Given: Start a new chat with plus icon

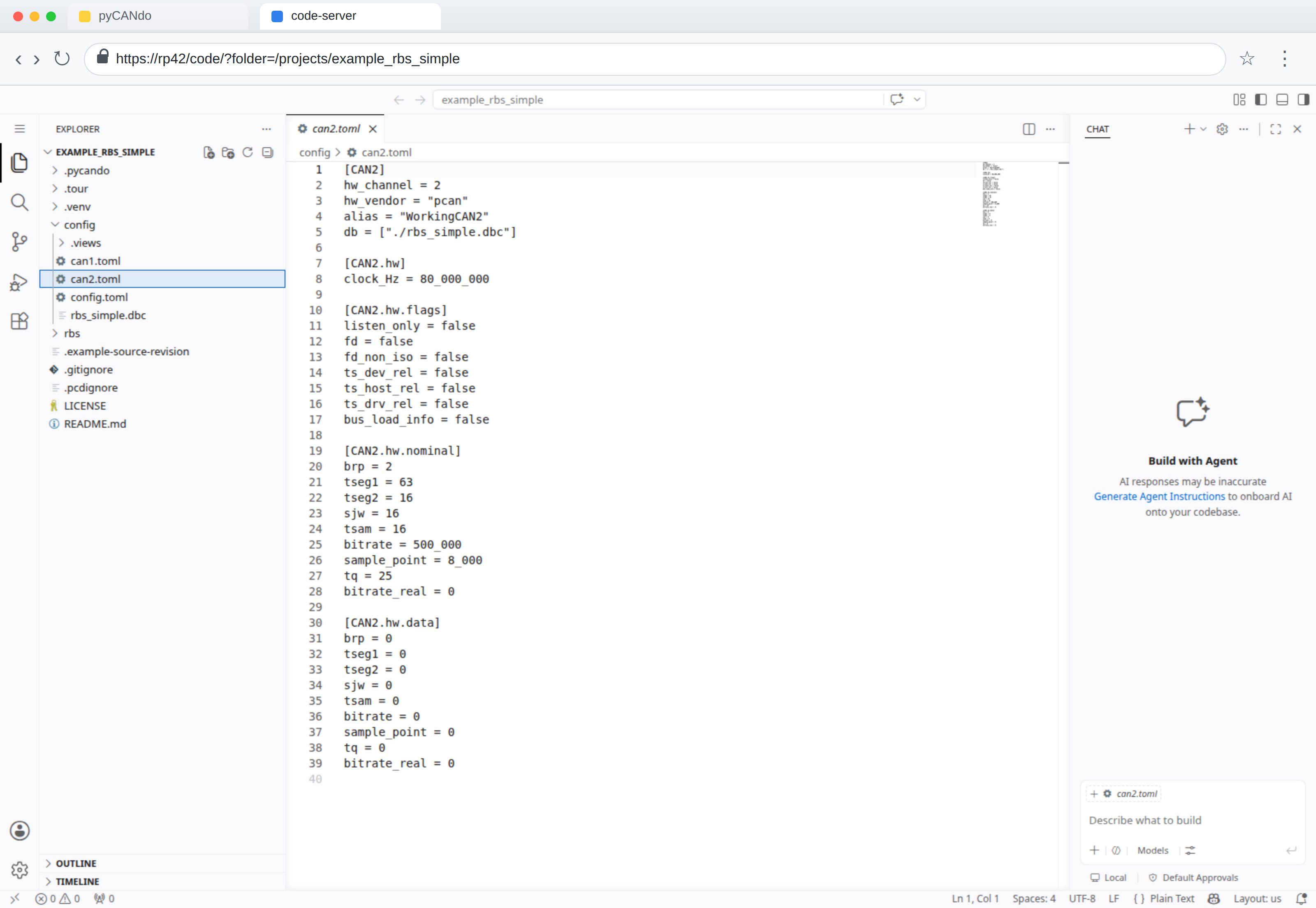Looking at the screenshot, I should tap(1189, 129).
